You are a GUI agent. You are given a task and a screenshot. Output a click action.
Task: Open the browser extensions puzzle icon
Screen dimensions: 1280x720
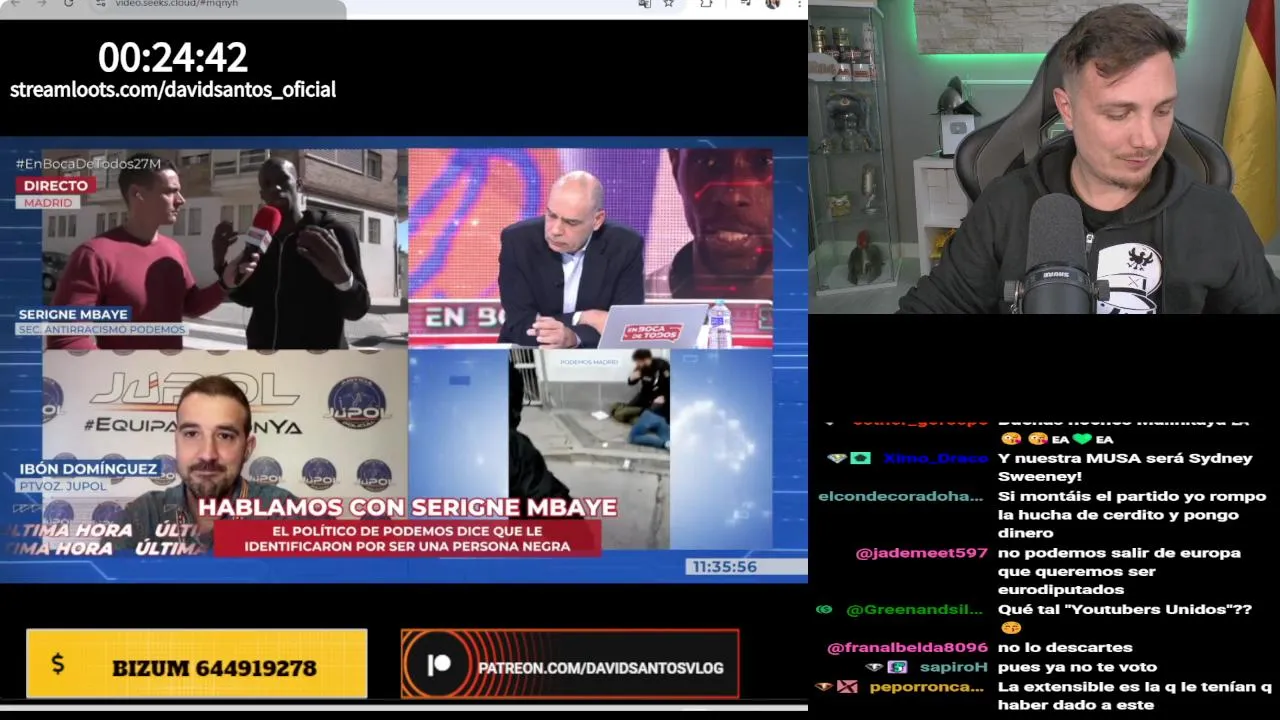(x=706, y=3)
